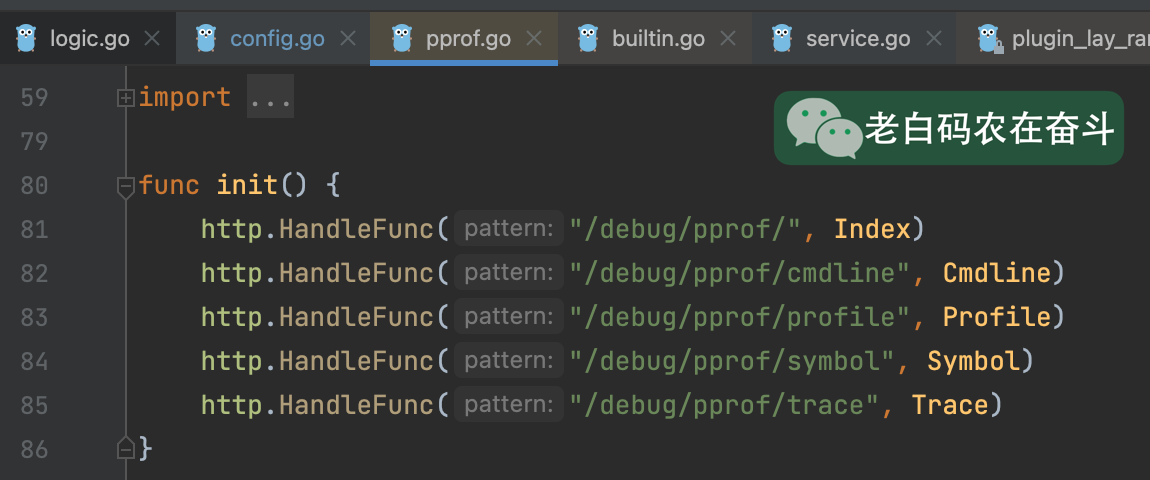Viewport: 1150px width, 480px height.
Task: Click the Go gopher icon on pprof.go
Action: 401,39
